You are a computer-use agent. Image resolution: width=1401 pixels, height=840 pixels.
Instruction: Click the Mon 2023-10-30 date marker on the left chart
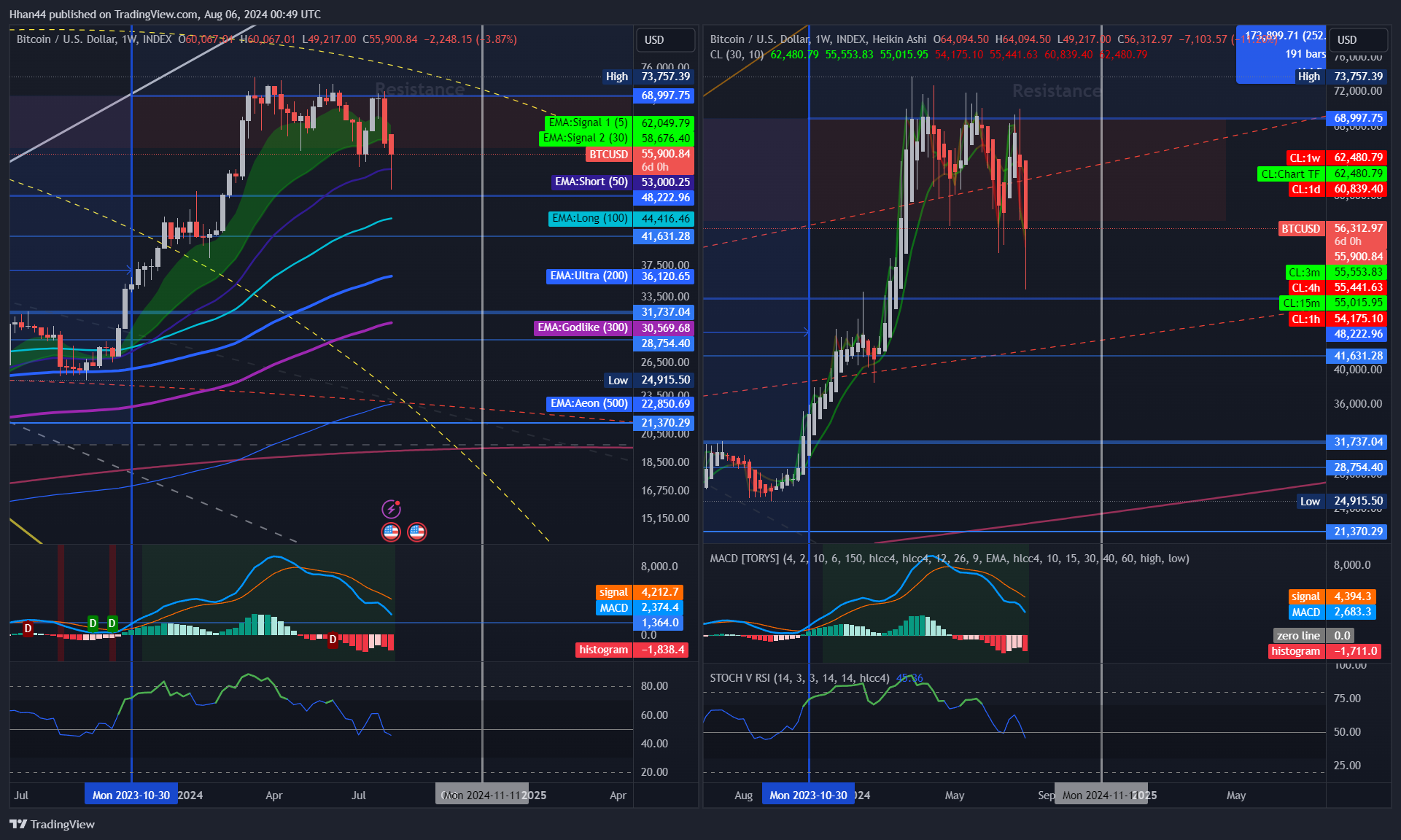click(131, 796)
